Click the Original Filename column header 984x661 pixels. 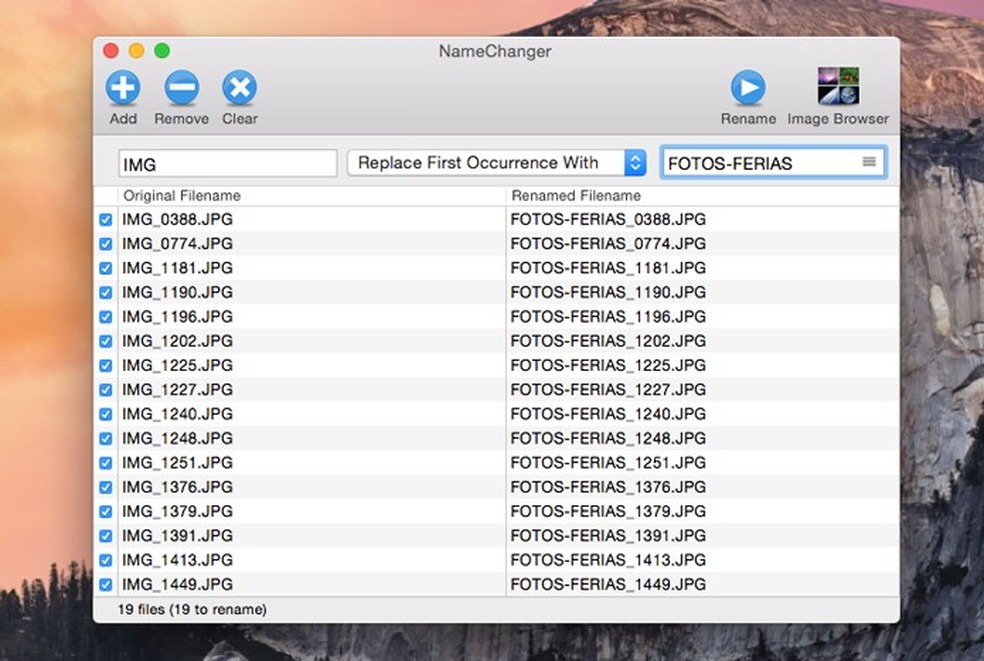pyautogui.click(x=182, y=196)
